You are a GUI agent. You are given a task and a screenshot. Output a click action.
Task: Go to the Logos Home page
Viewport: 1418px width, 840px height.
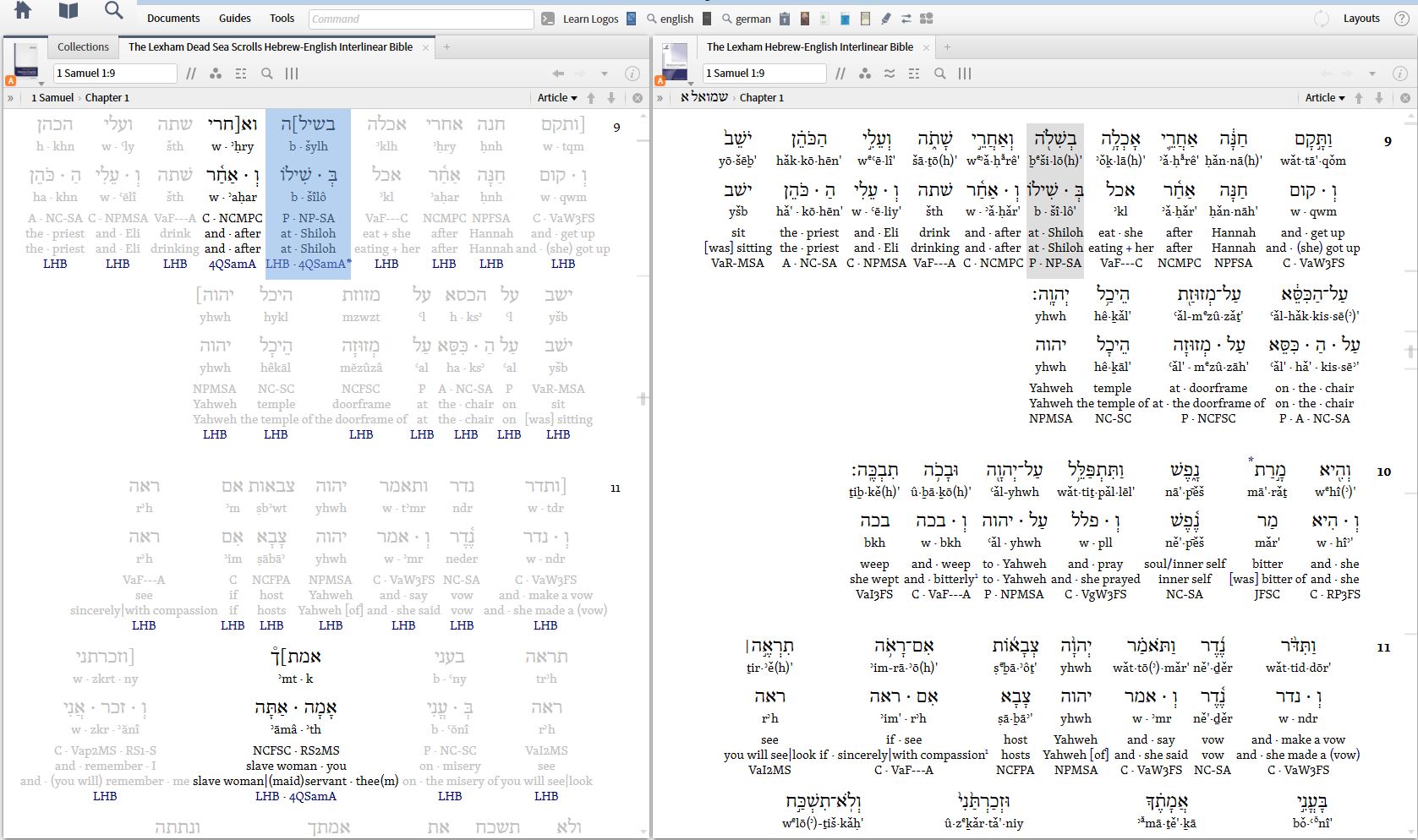pos(23,10)
